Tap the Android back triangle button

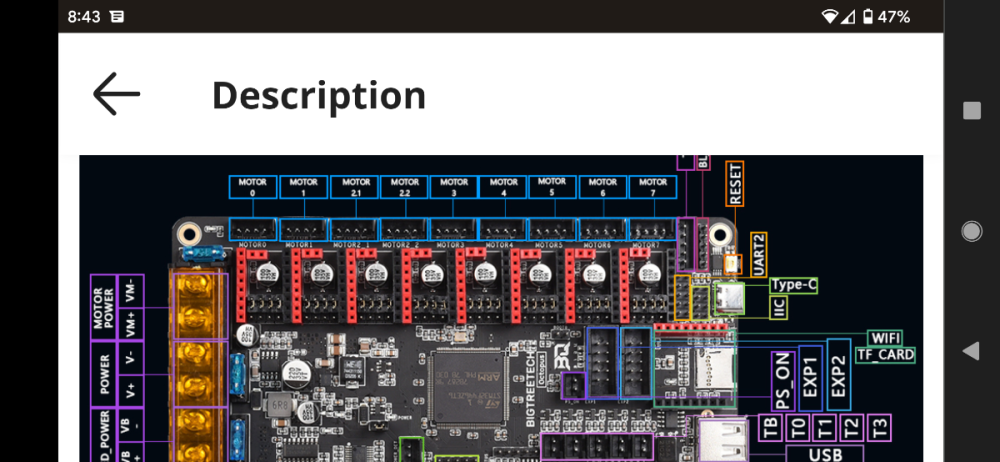tap(970, 350)
